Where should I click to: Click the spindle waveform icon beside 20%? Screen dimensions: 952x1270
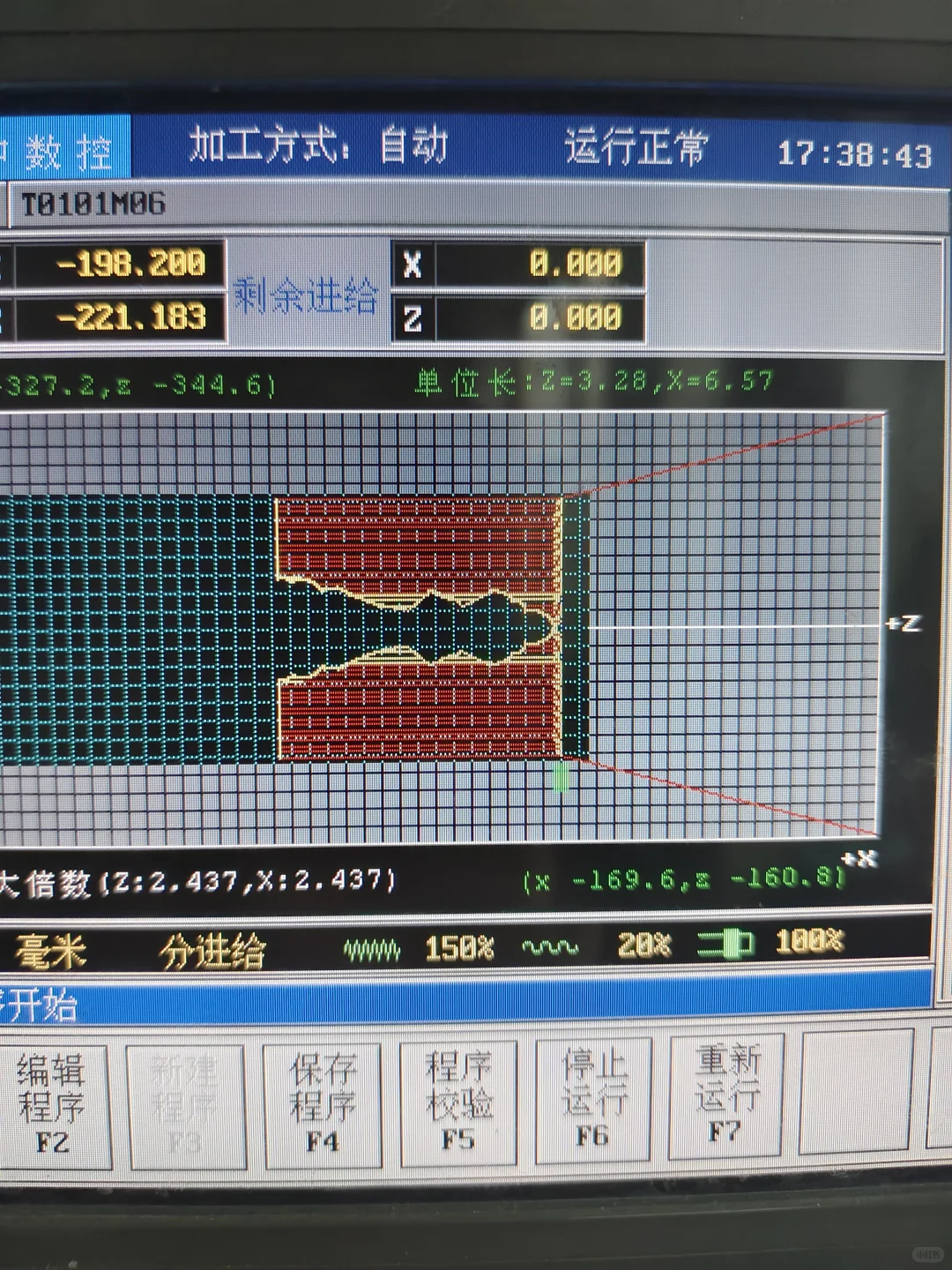click(x=550, y=945)
